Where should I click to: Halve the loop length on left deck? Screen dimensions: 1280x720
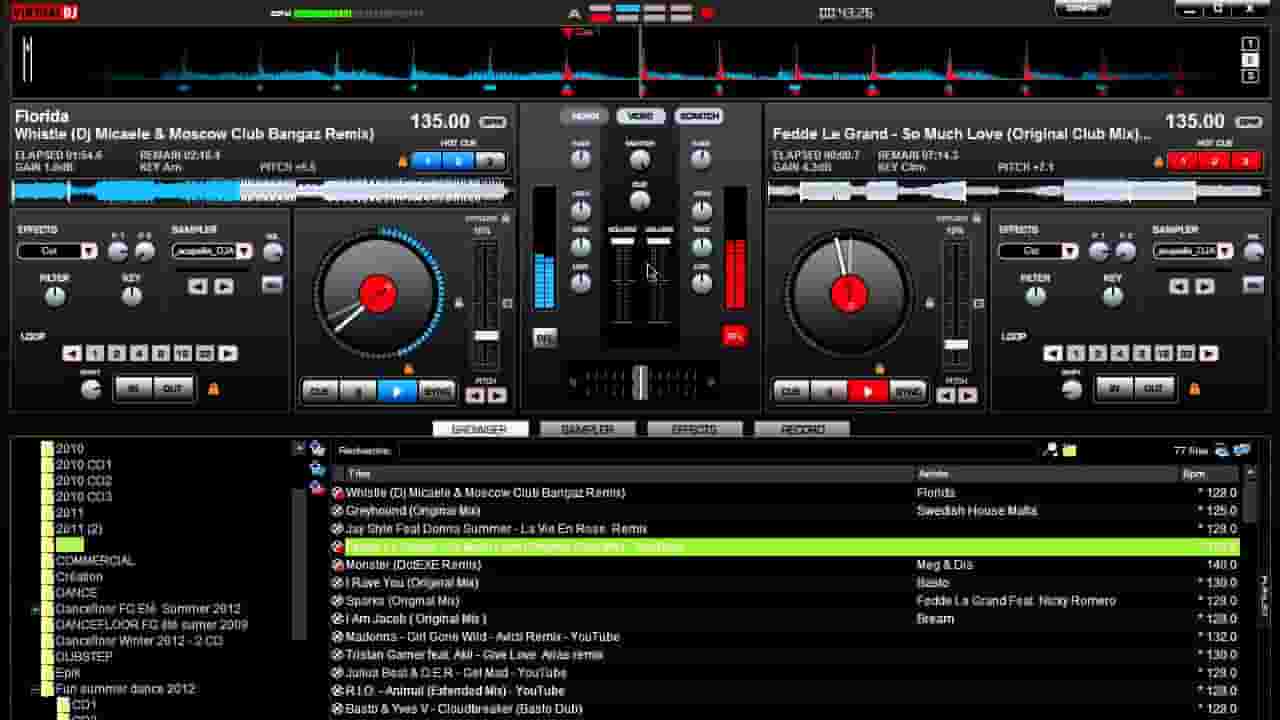point(72,353)
